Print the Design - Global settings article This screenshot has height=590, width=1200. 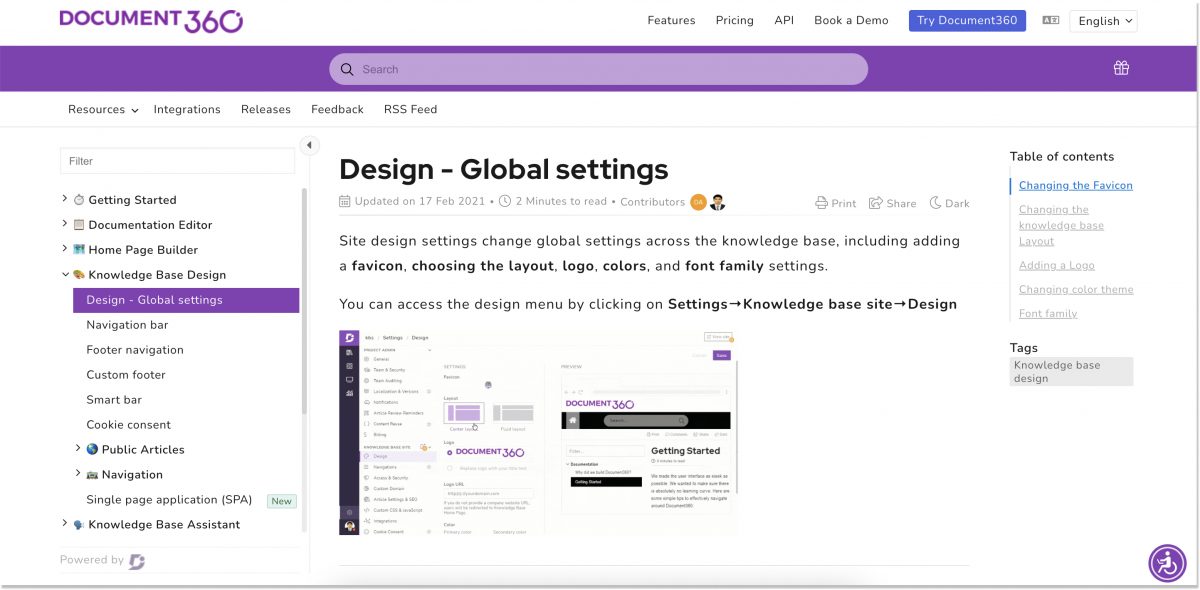[835, 202]
